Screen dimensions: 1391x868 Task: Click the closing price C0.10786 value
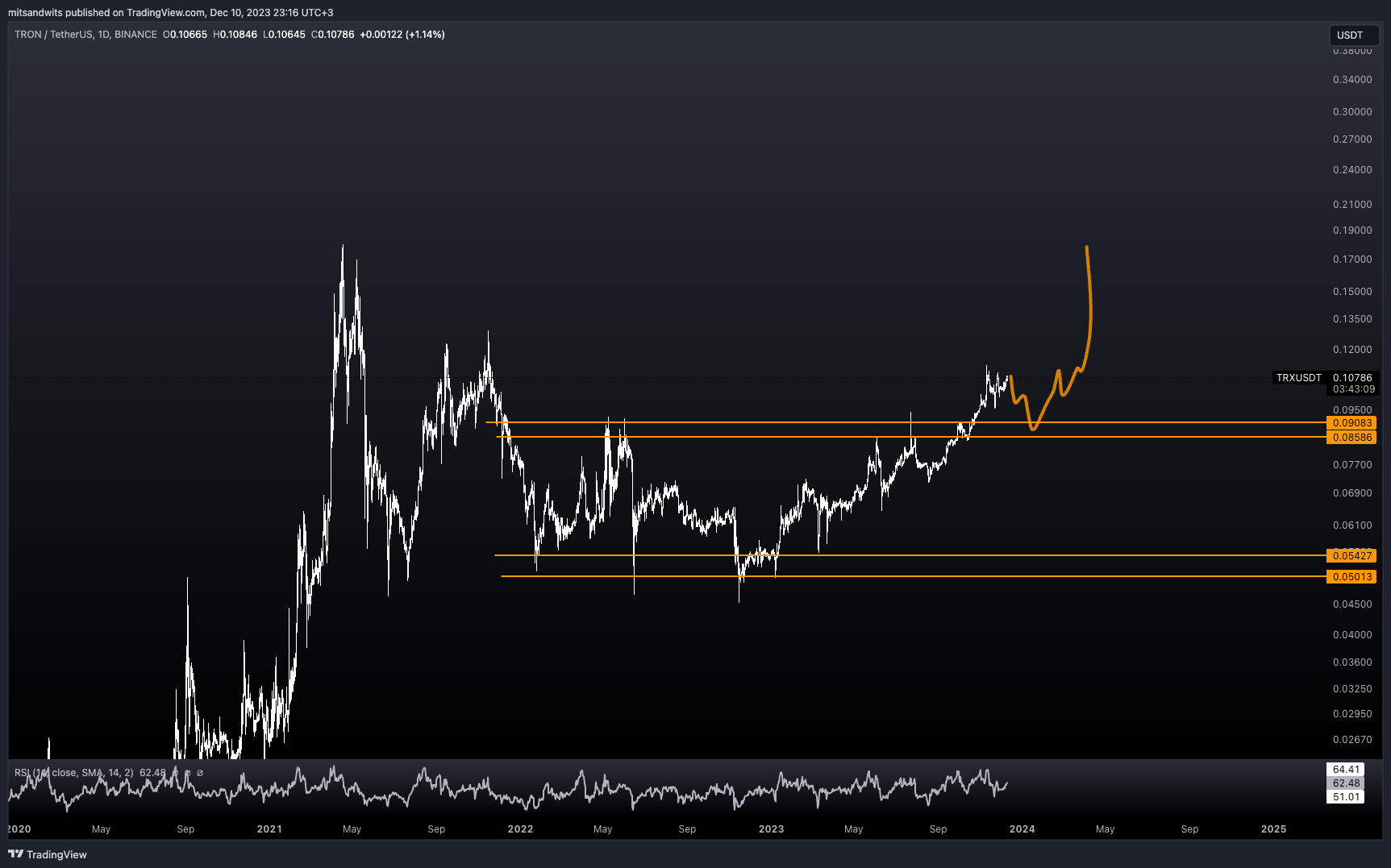pos(333,35)
